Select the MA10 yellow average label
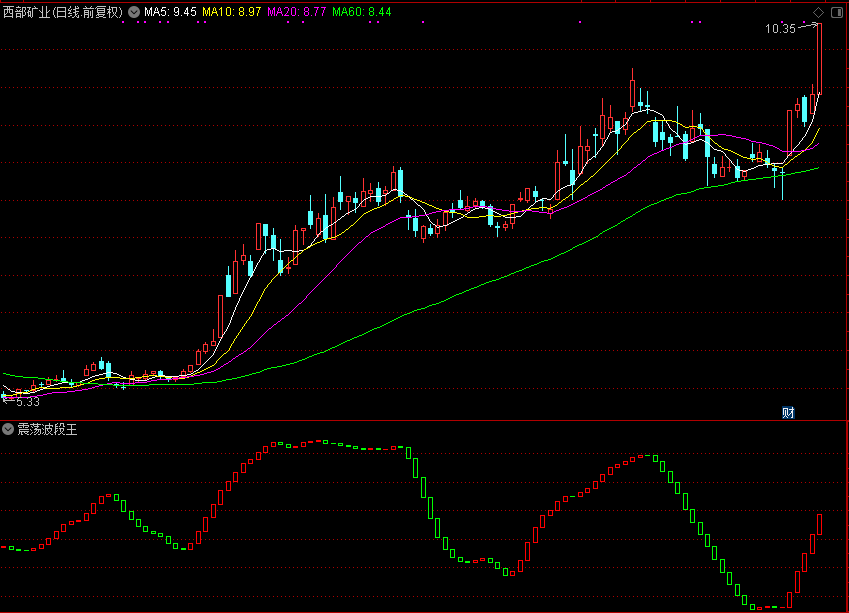 [232, 12]
